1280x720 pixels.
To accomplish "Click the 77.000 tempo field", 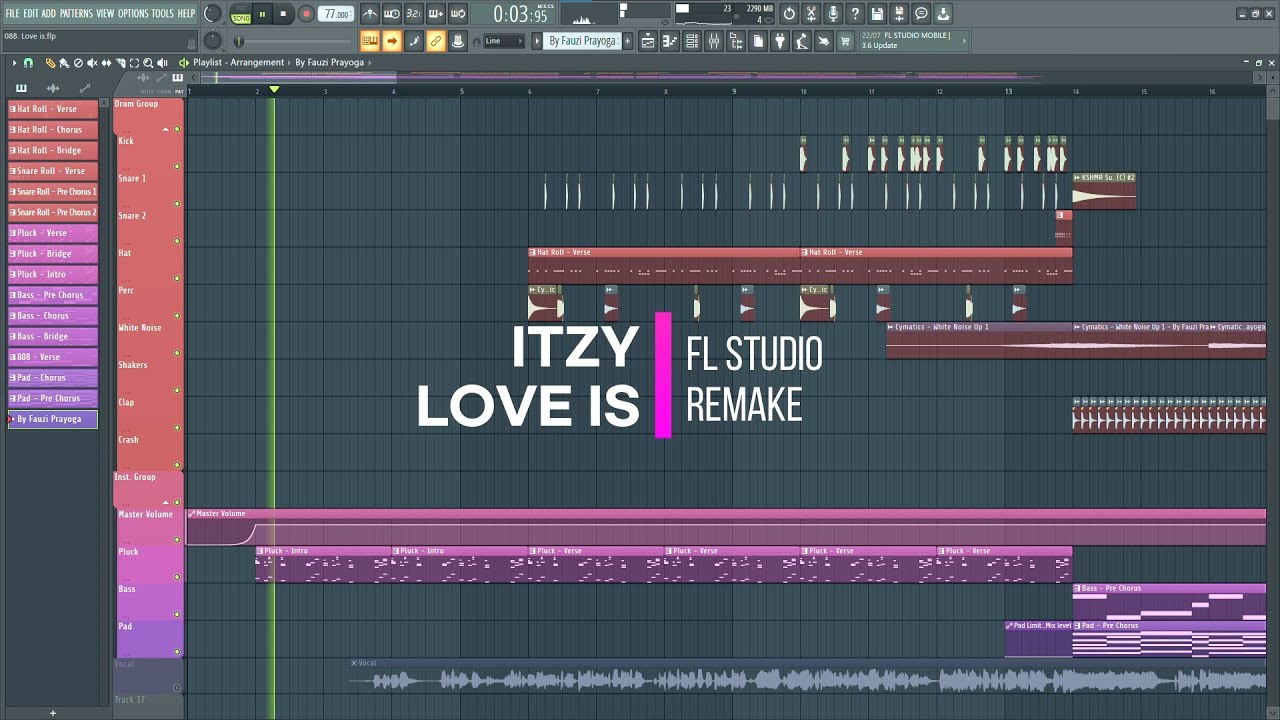I will point(337,14).
